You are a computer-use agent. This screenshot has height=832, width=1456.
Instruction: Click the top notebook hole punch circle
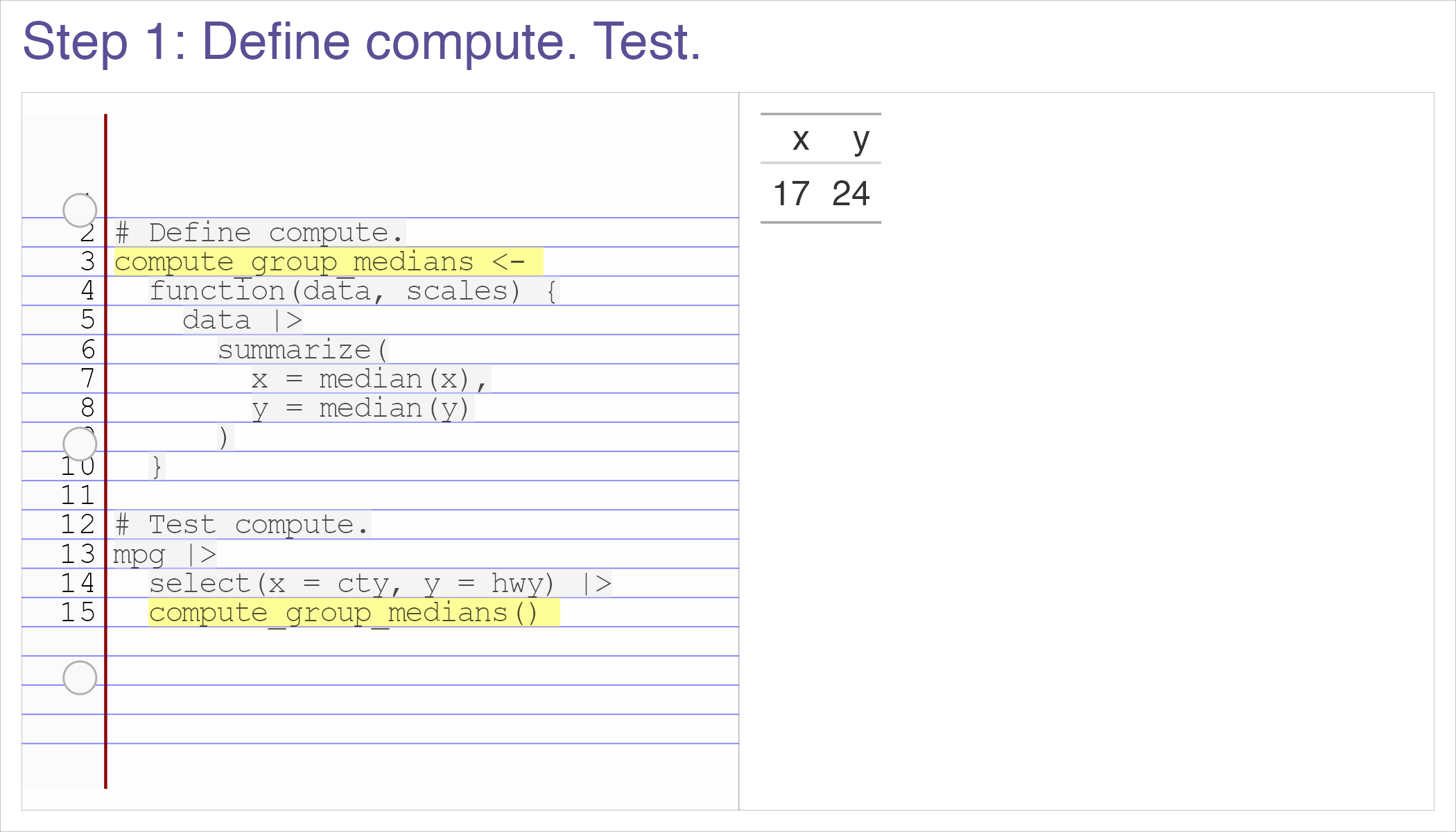coord(80,210)
